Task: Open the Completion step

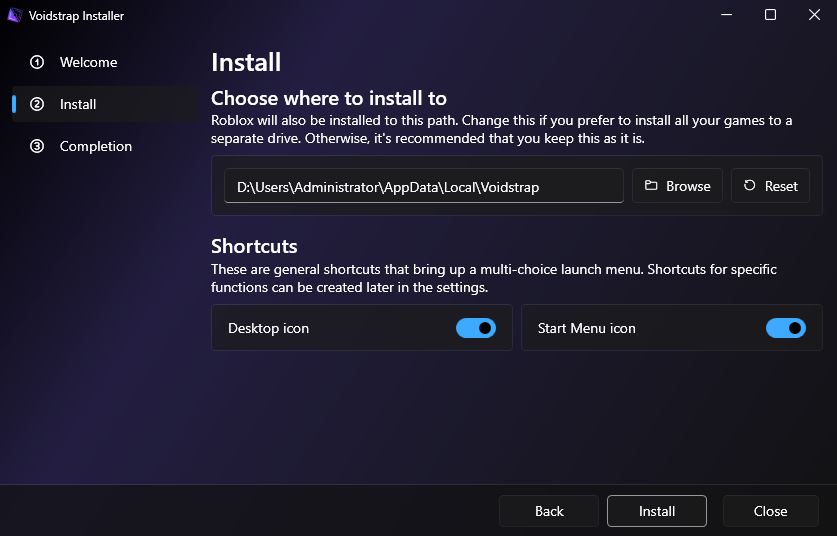Action: [x=105, y=146]
